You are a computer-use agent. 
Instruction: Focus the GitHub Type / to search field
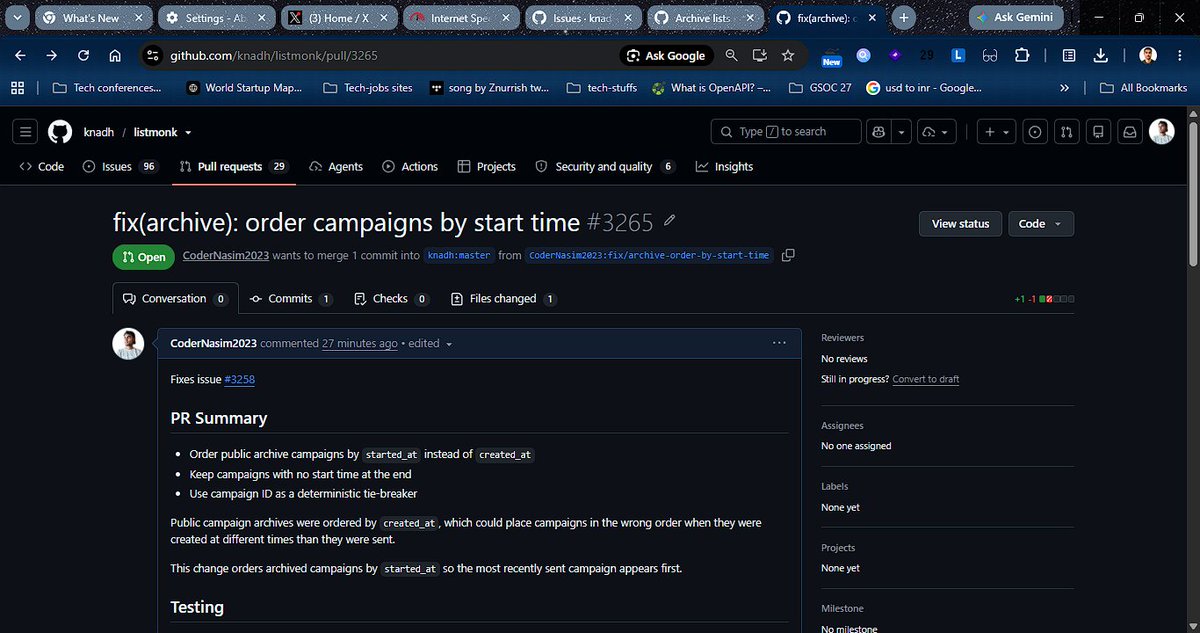coord(786,132)
